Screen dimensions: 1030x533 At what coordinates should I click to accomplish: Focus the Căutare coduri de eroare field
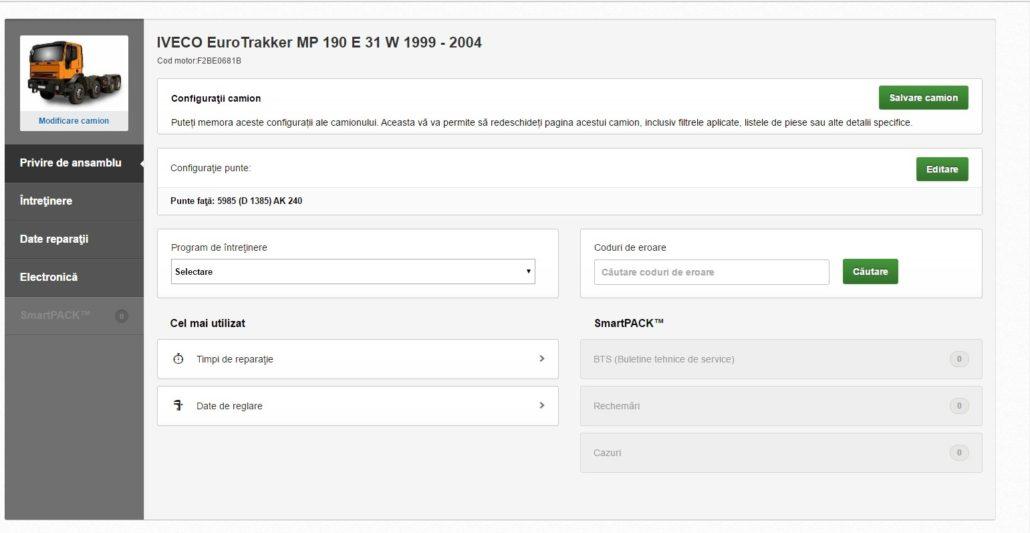coord(711,272)
